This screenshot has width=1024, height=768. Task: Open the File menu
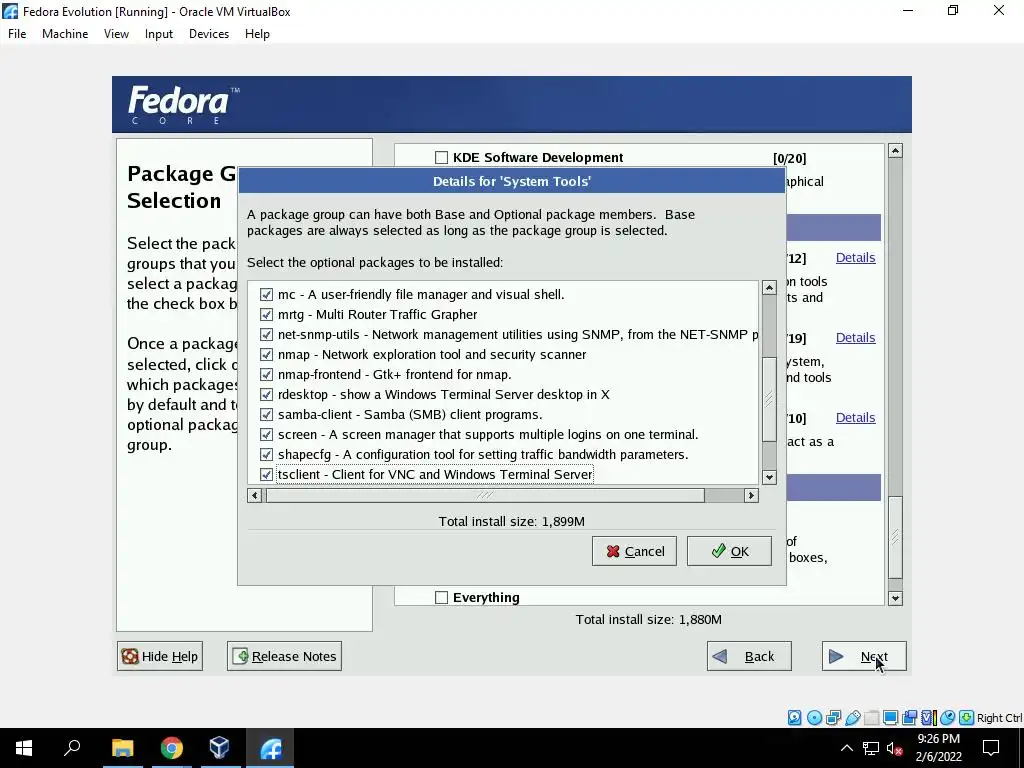pos(17,34)
